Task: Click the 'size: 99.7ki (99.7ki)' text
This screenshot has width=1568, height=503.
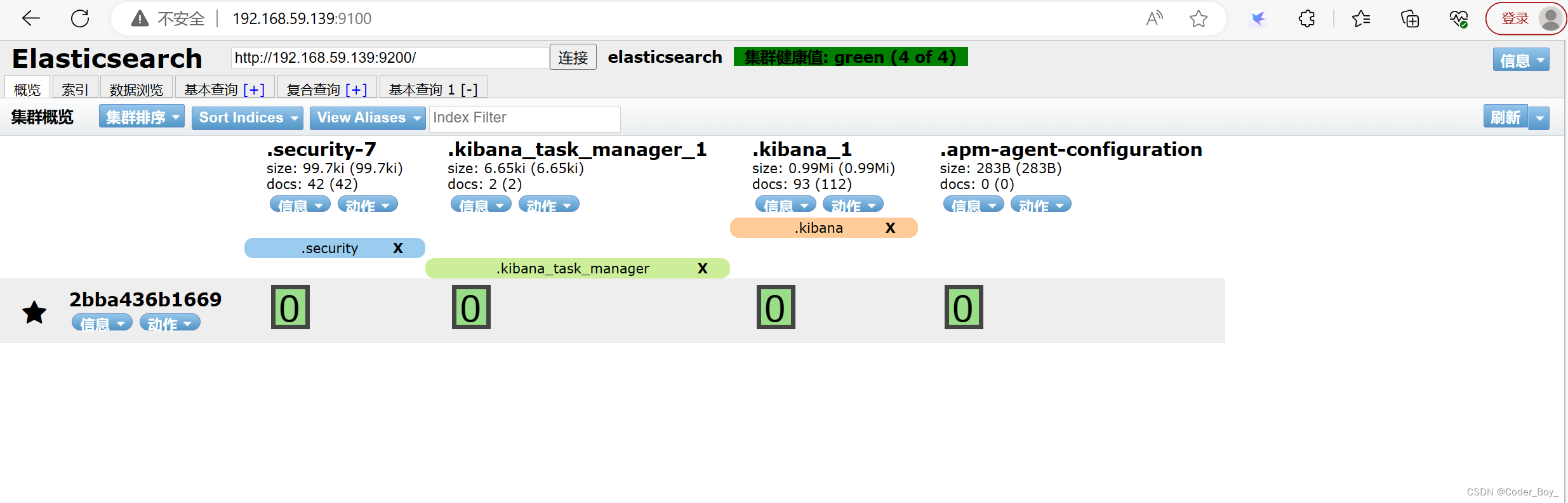Action: [x=335, y=168]
